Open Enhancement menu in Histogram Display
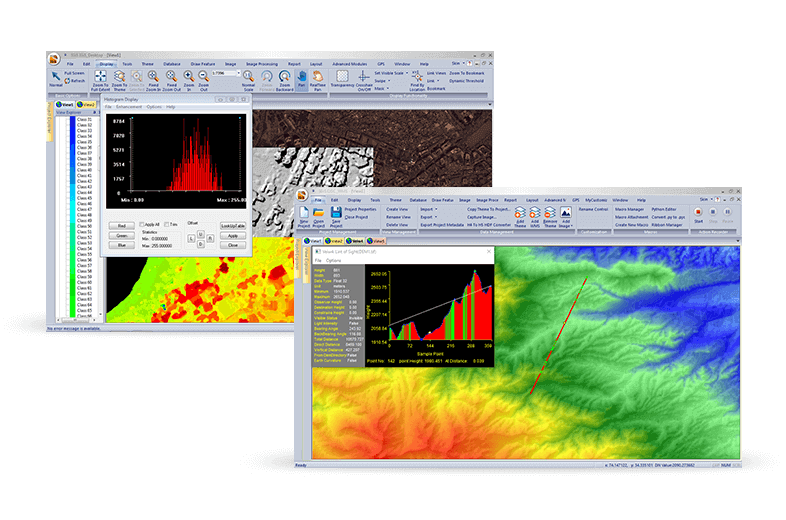786x520 pixels. [x=127, y=106]
